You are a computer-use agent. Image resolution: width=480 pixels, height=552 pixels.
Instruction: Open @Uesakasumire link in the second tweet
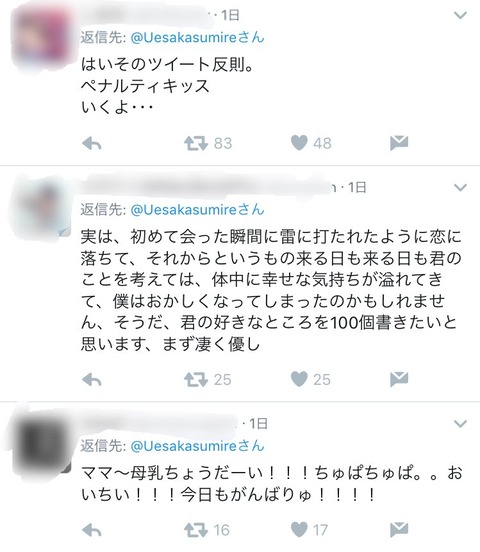(x=197, y=210)
